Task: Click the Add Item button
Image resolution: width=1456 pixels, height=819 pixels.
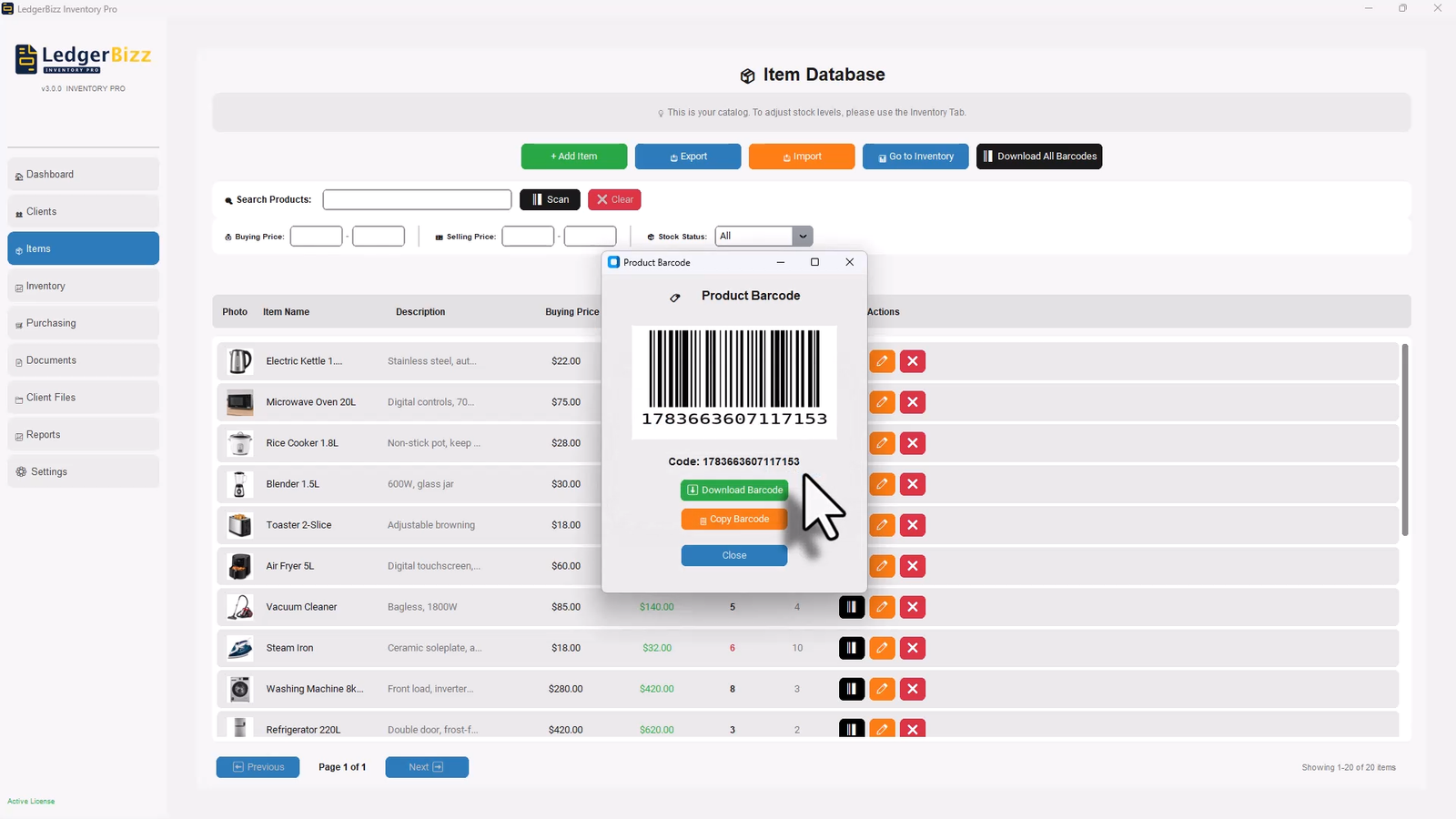Action: 574,157
